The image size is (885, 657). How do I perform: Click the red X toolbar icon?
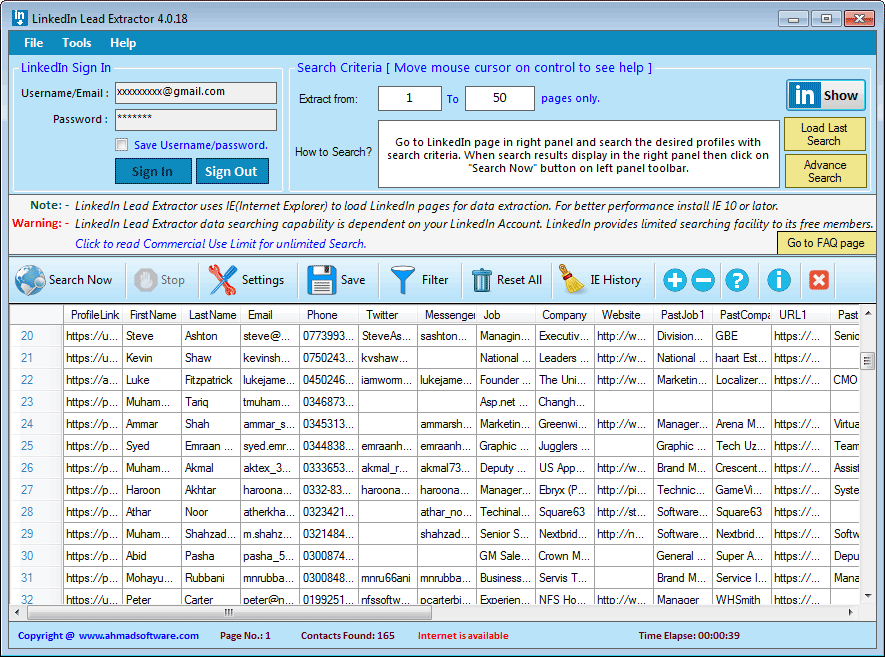[818, 281]
